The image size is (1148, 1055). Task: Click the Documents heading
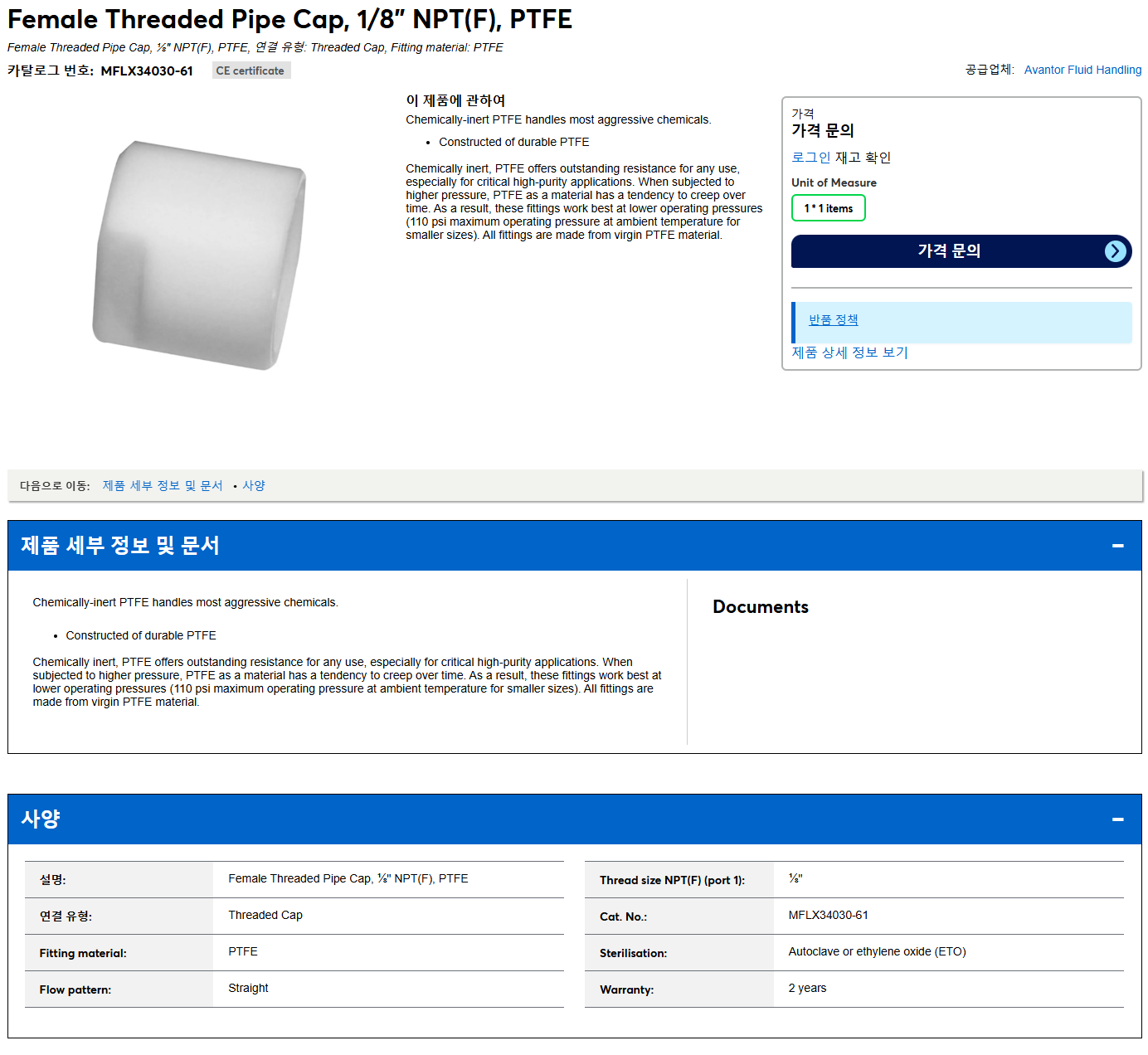(x=760, y=607)
